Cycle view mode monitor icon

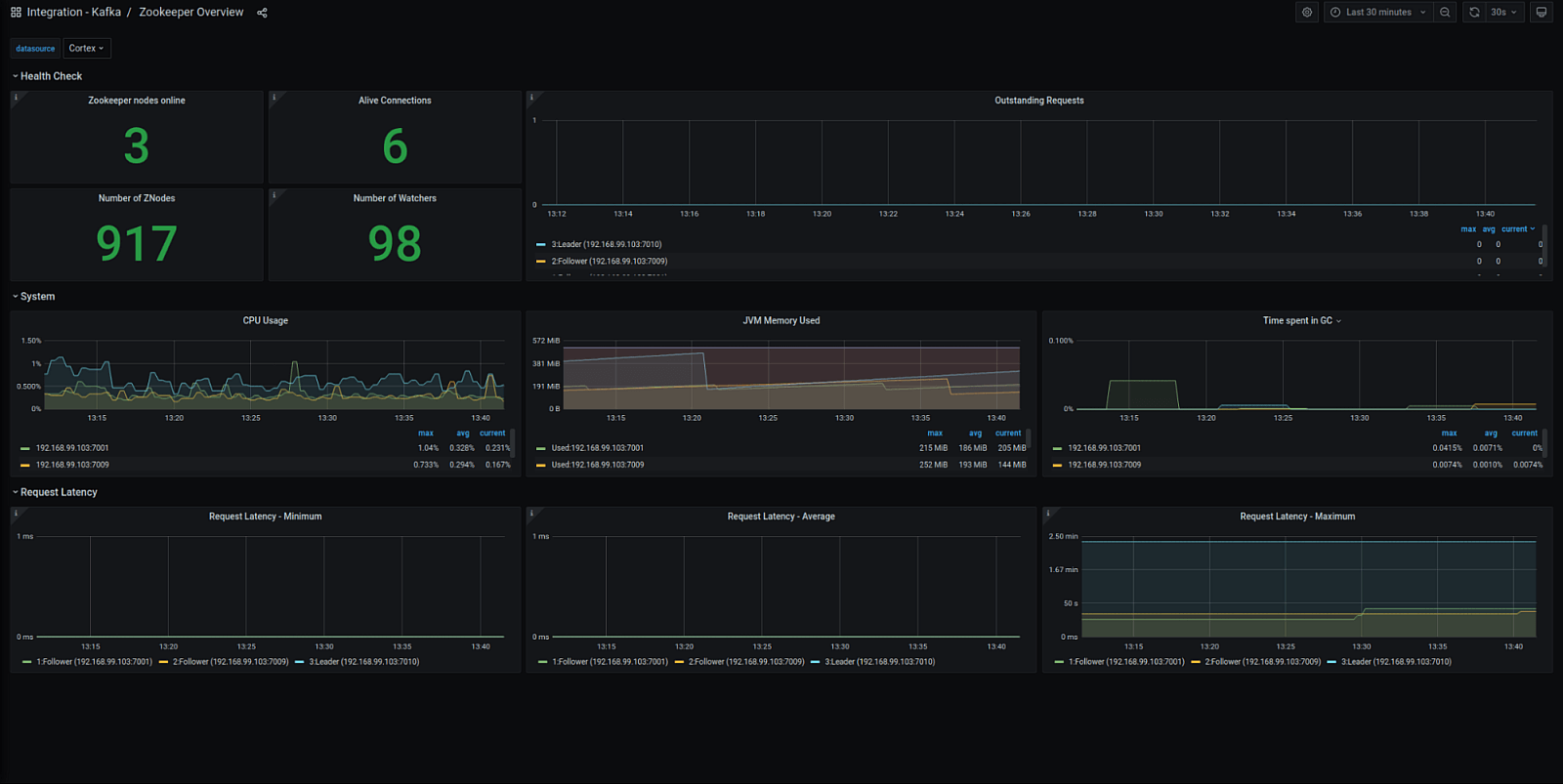coord(1542,13)
